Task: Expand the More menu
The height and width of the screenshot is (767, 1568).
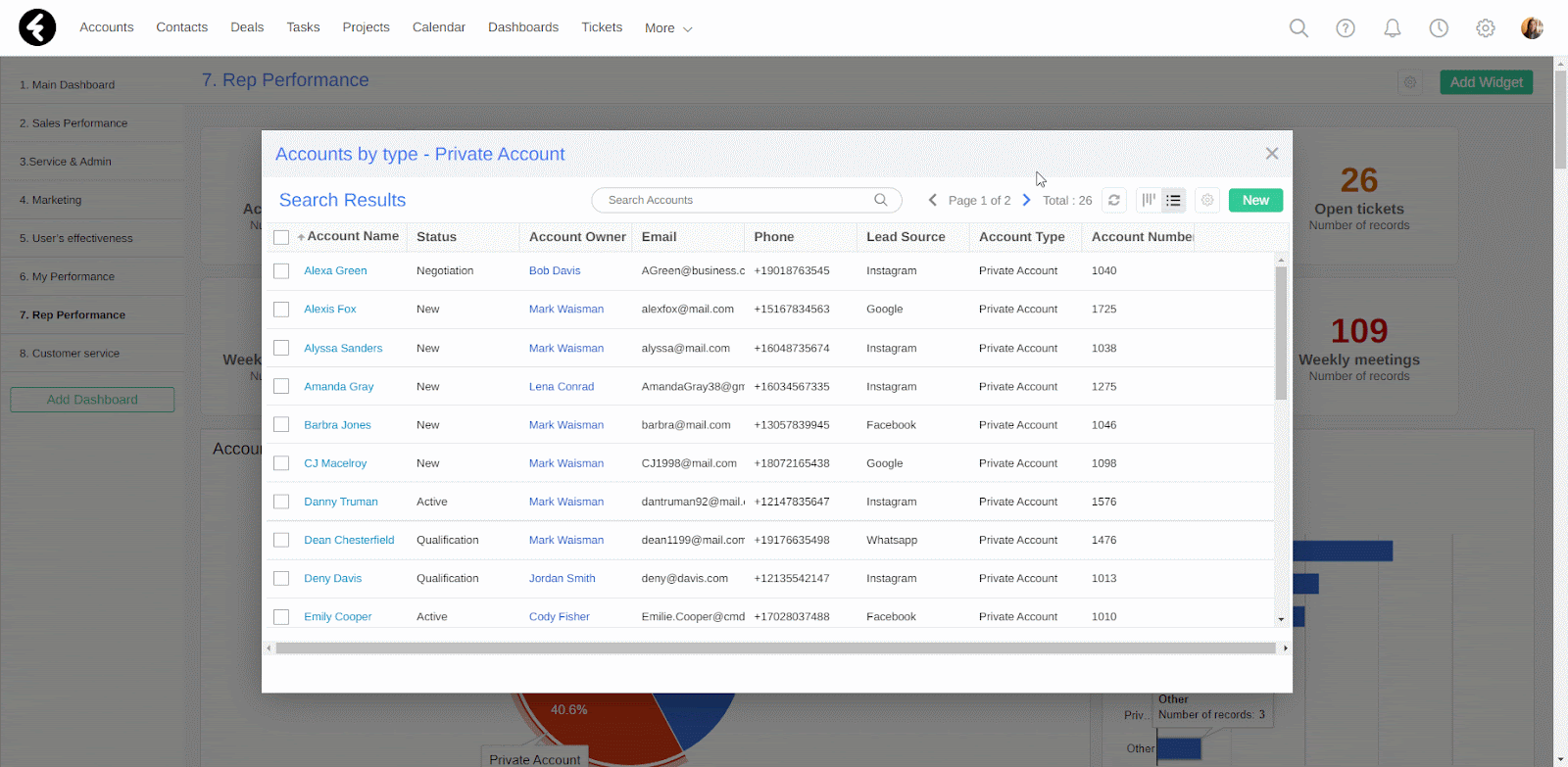Action: (x=668, y=28)
